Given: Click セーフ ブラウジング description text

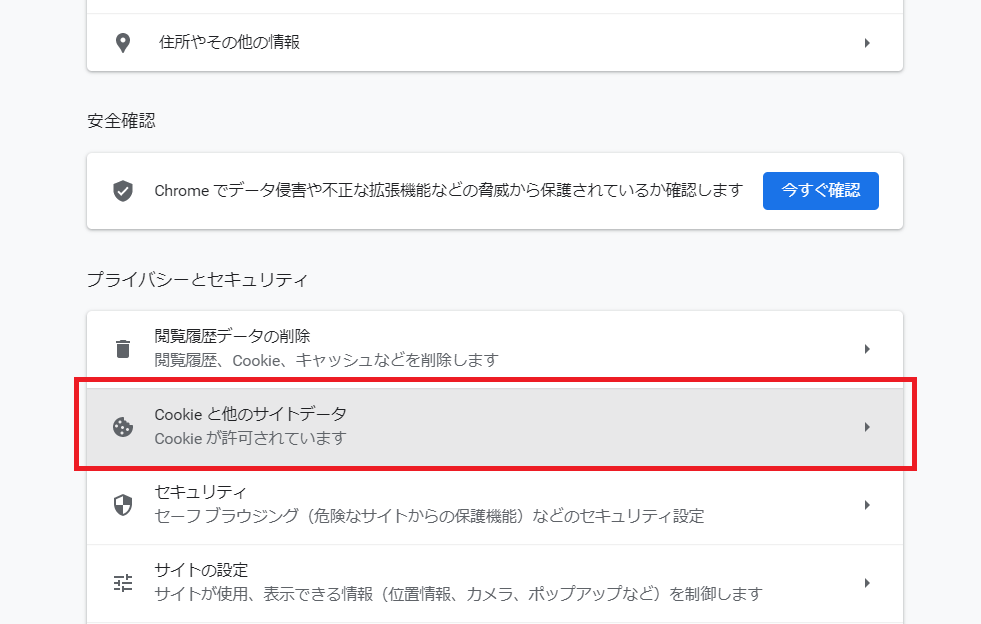Looking at the screenshot, I should (x=429, y=516).
